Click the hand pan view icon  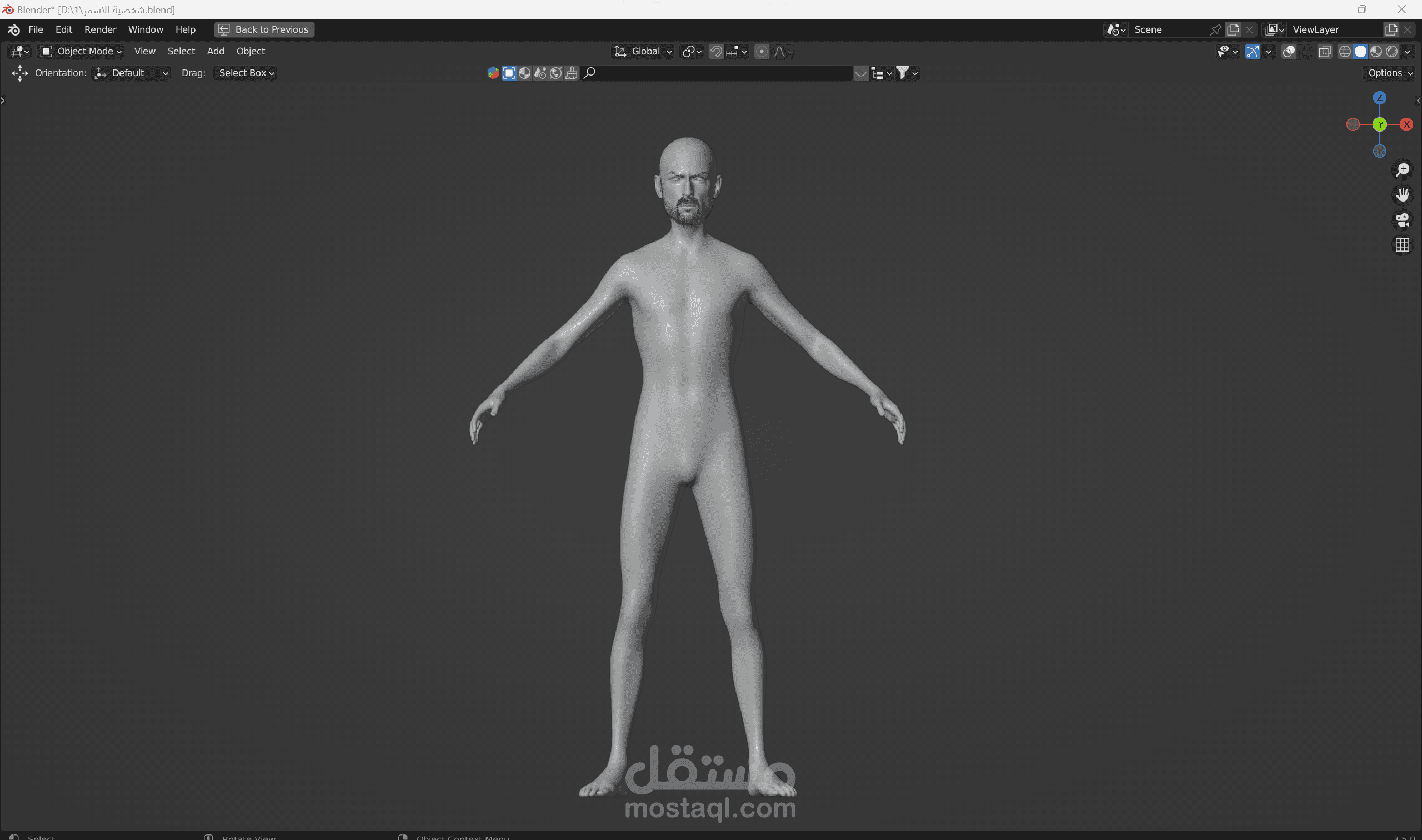[1402, 195]
